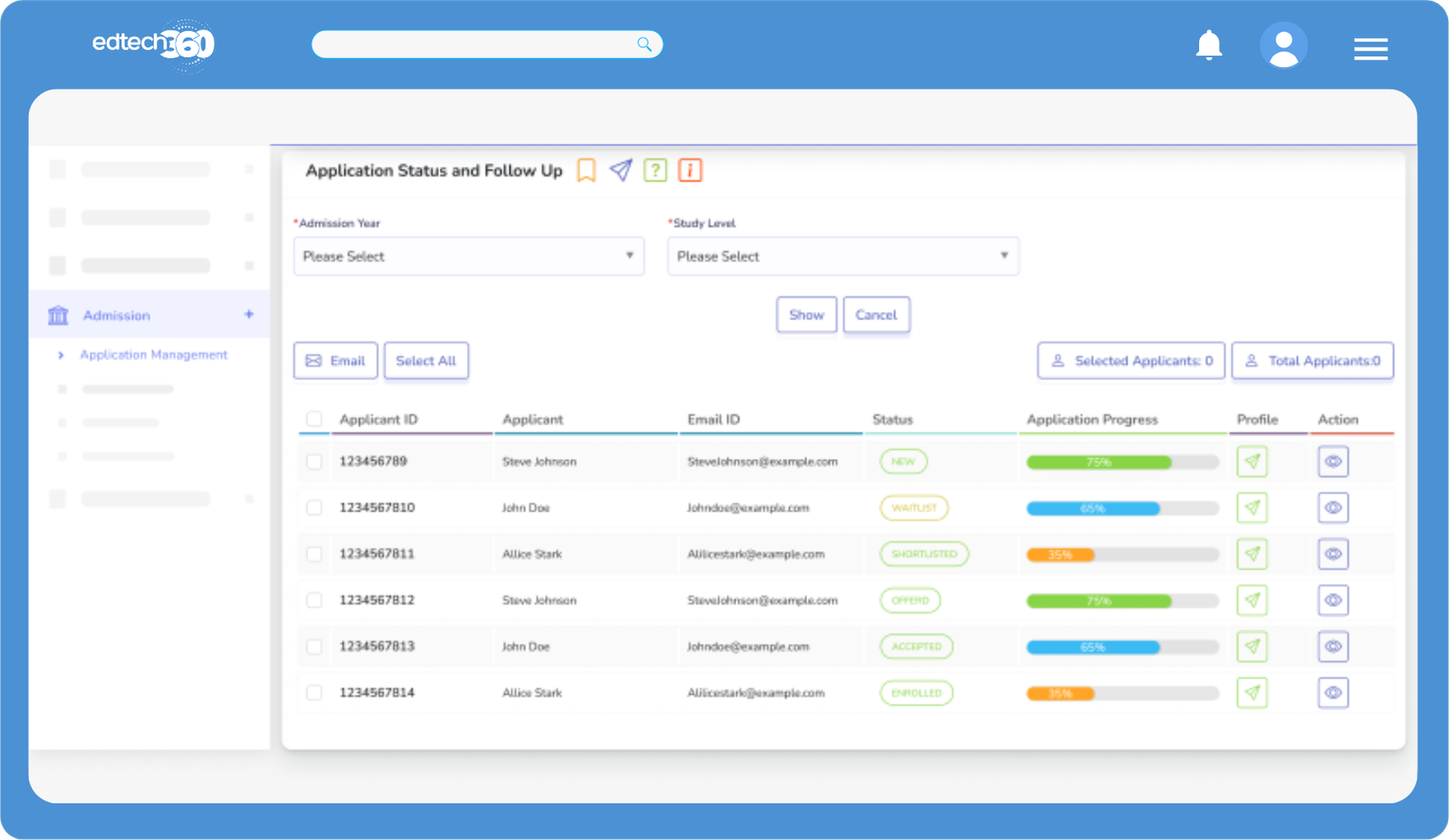Click the Email button
The image size is (1449, 840).
pyautogui.click(x=335, y=360)
